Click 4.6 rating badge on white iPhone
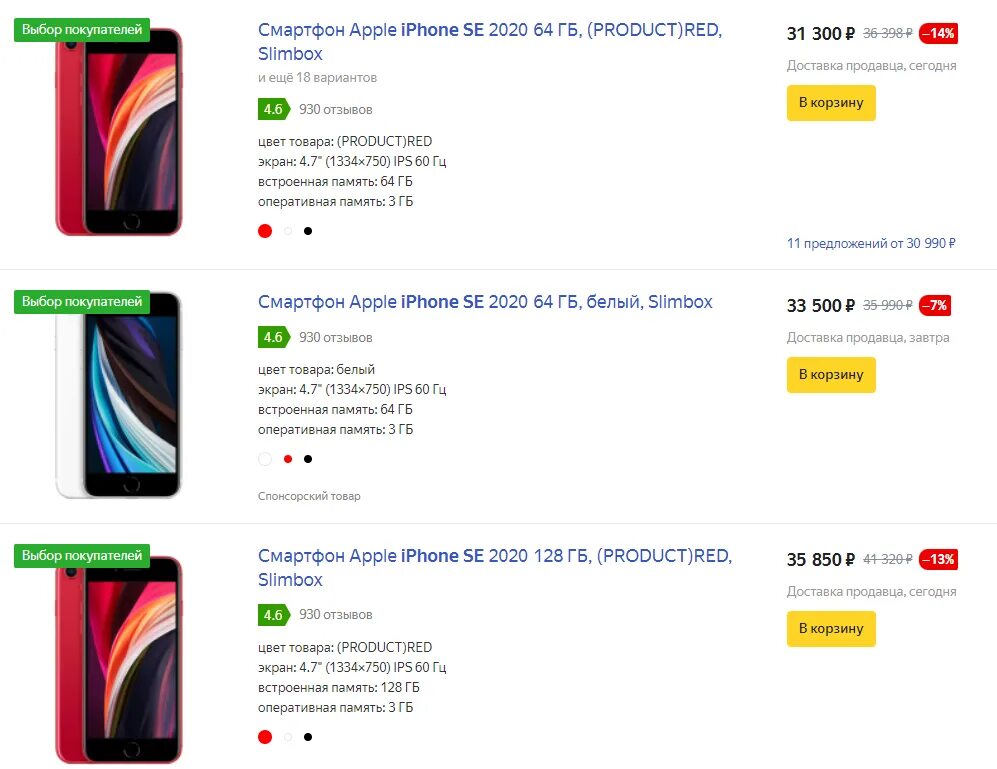Viewport: 997px width, 769px height. [272, 337]
